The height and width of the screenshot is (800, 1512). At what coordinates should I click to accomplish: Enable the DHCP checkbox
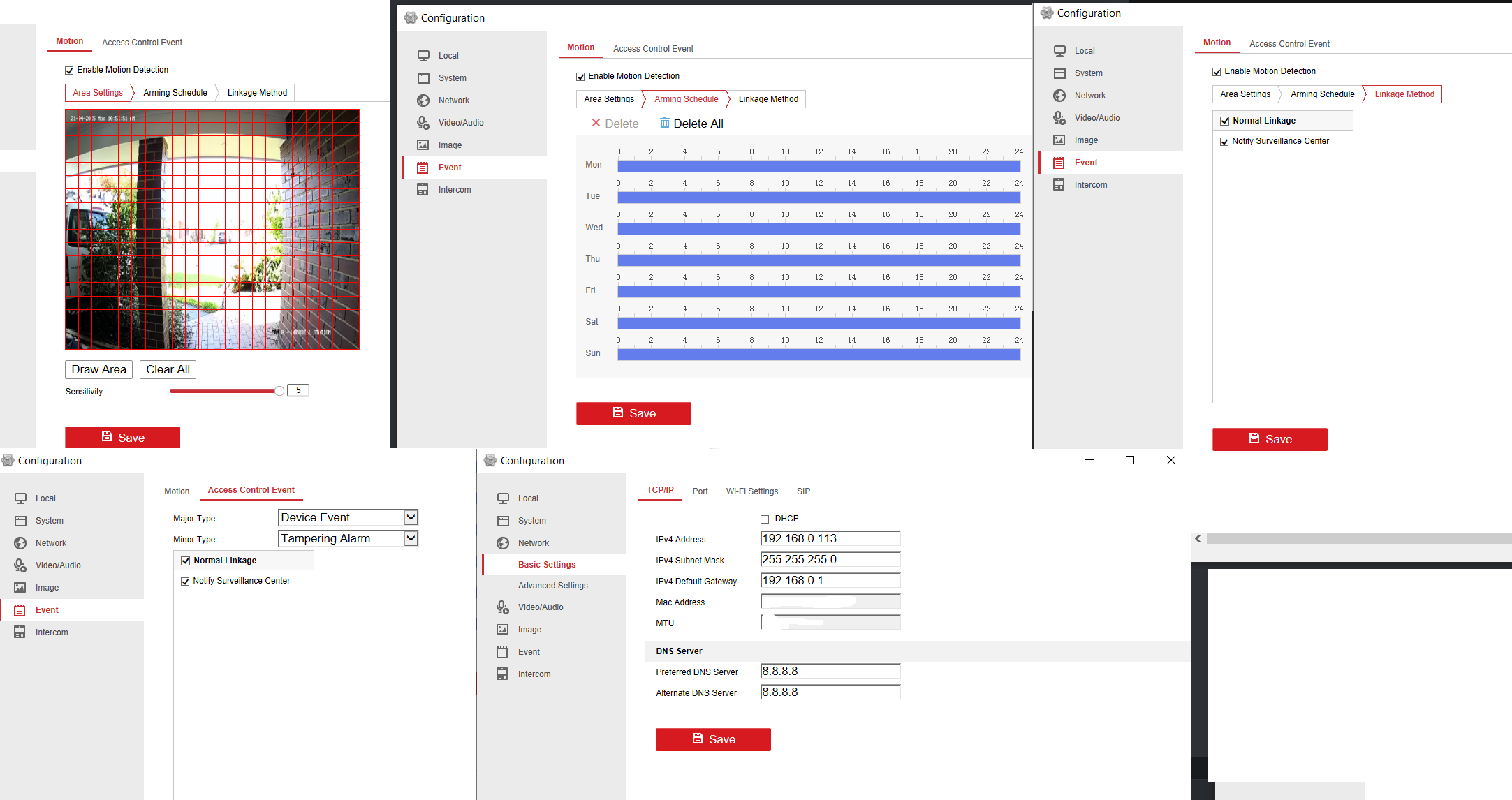click(765, 519)
